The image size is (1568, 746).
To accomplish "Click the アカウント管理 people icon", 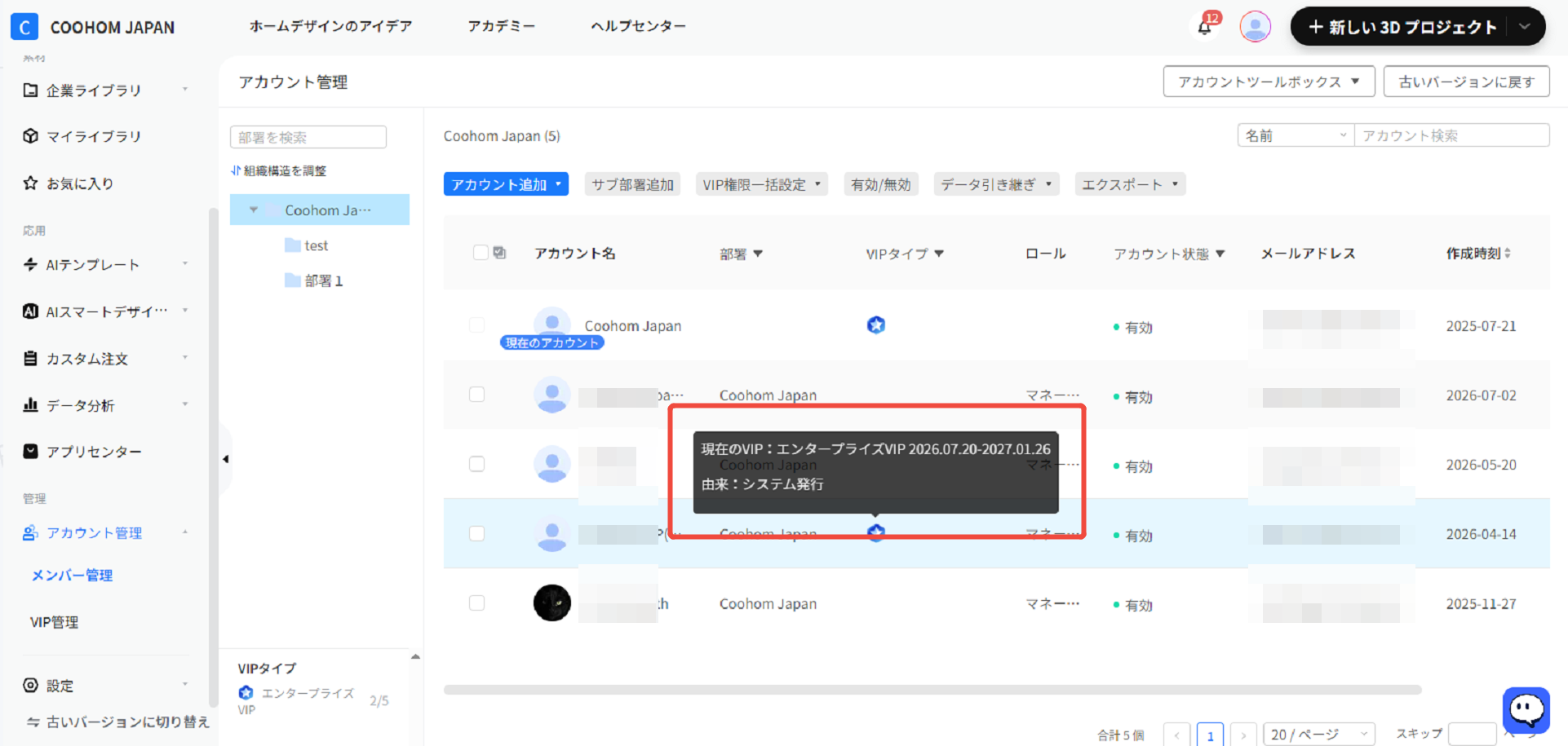I will pyautogui.click(x=30, y=532).
